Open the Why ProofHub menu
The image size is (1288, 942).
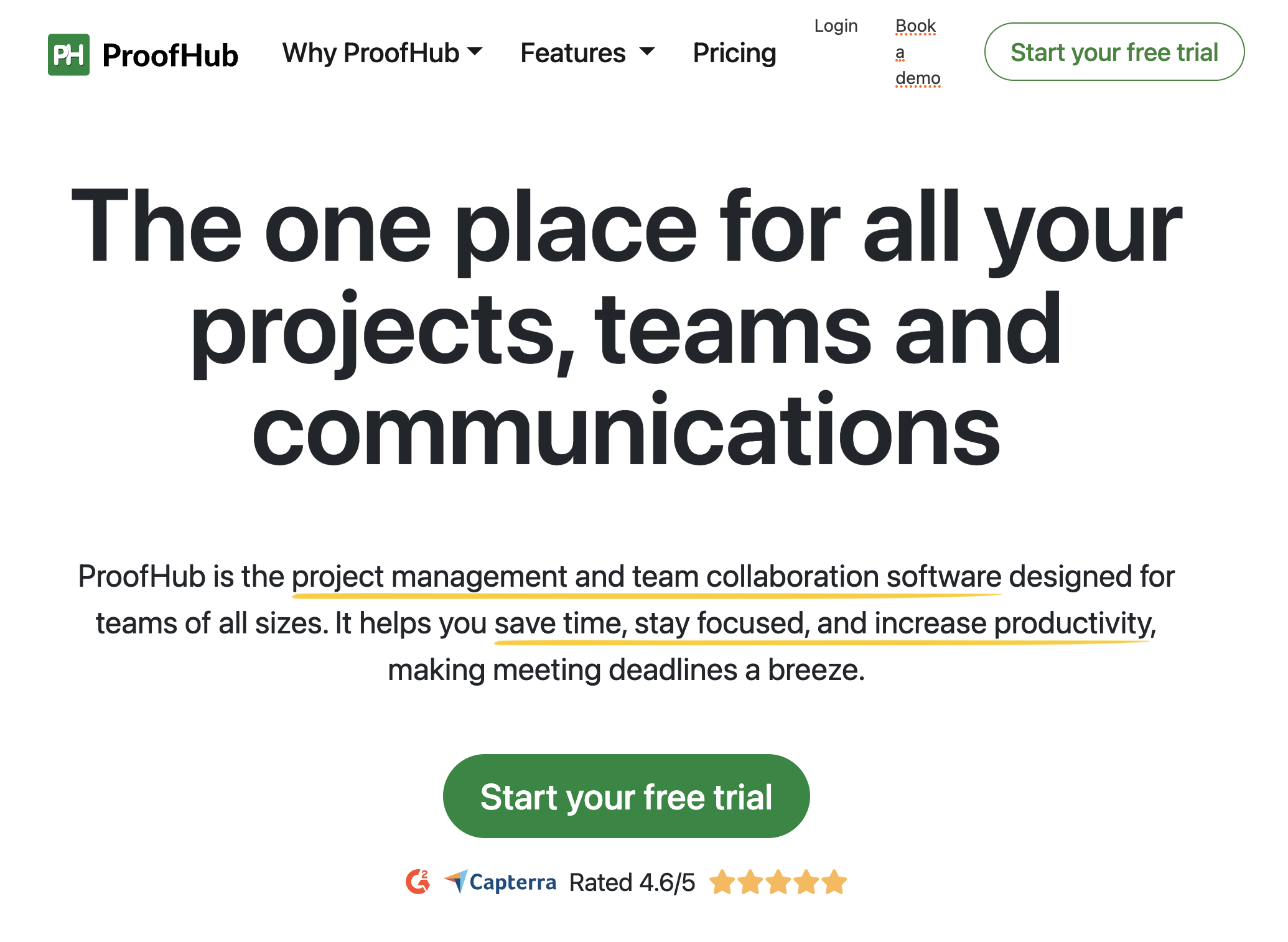click(371, 53)
